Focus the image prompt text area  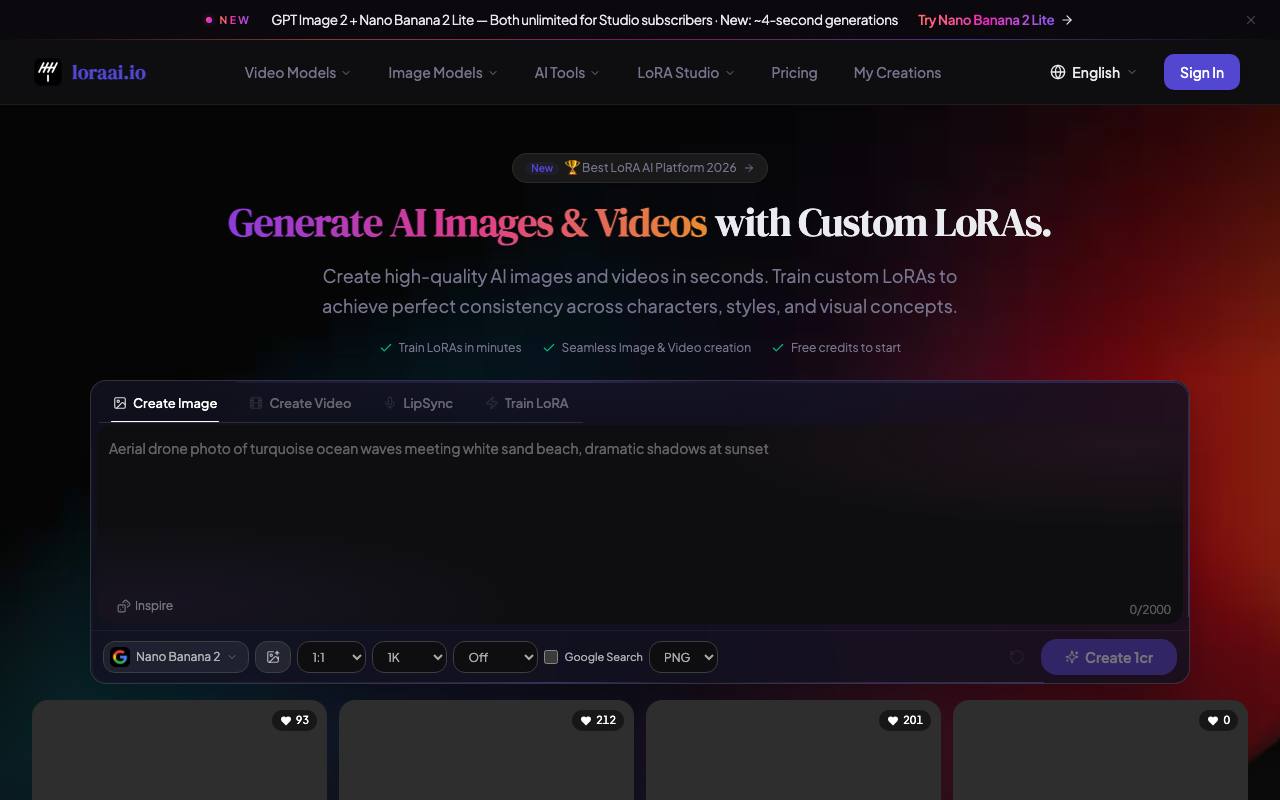click(x=640, y=525)
